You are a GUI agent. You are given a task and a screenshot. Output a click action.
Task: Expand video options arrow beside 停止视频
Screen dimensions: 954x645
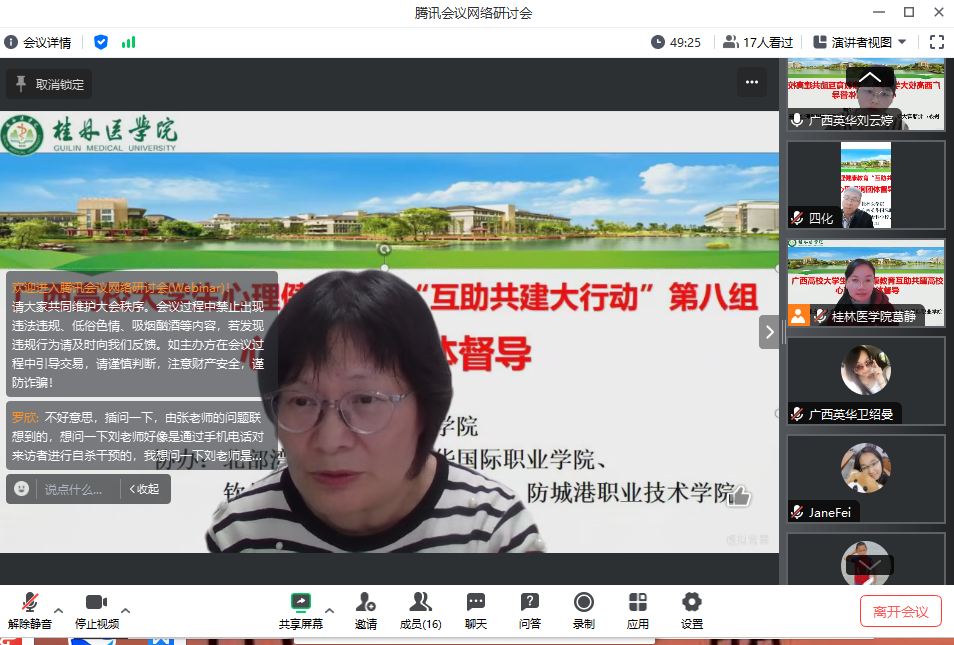(x=125, y=610)
